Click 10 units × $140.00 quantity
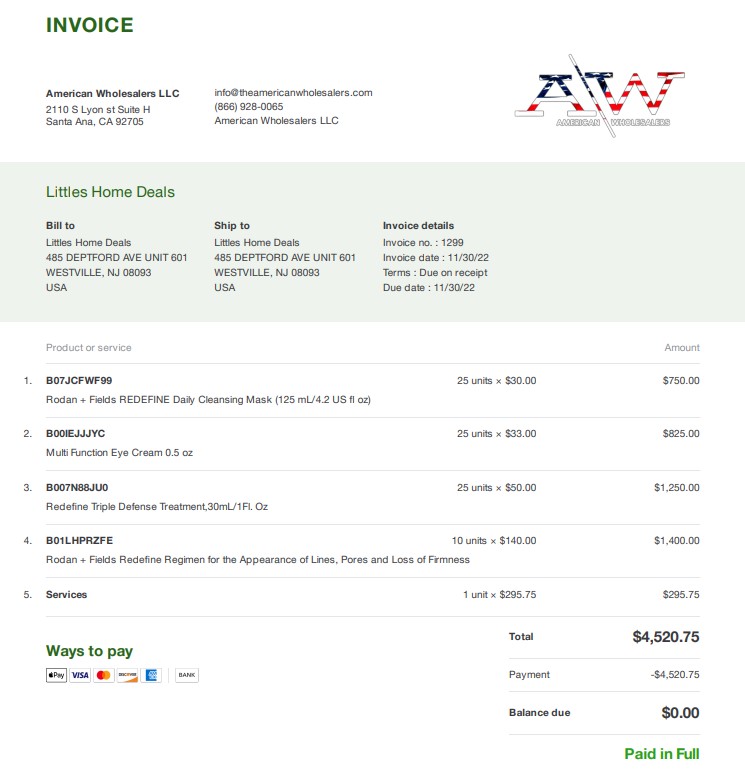 click(494, 540)
